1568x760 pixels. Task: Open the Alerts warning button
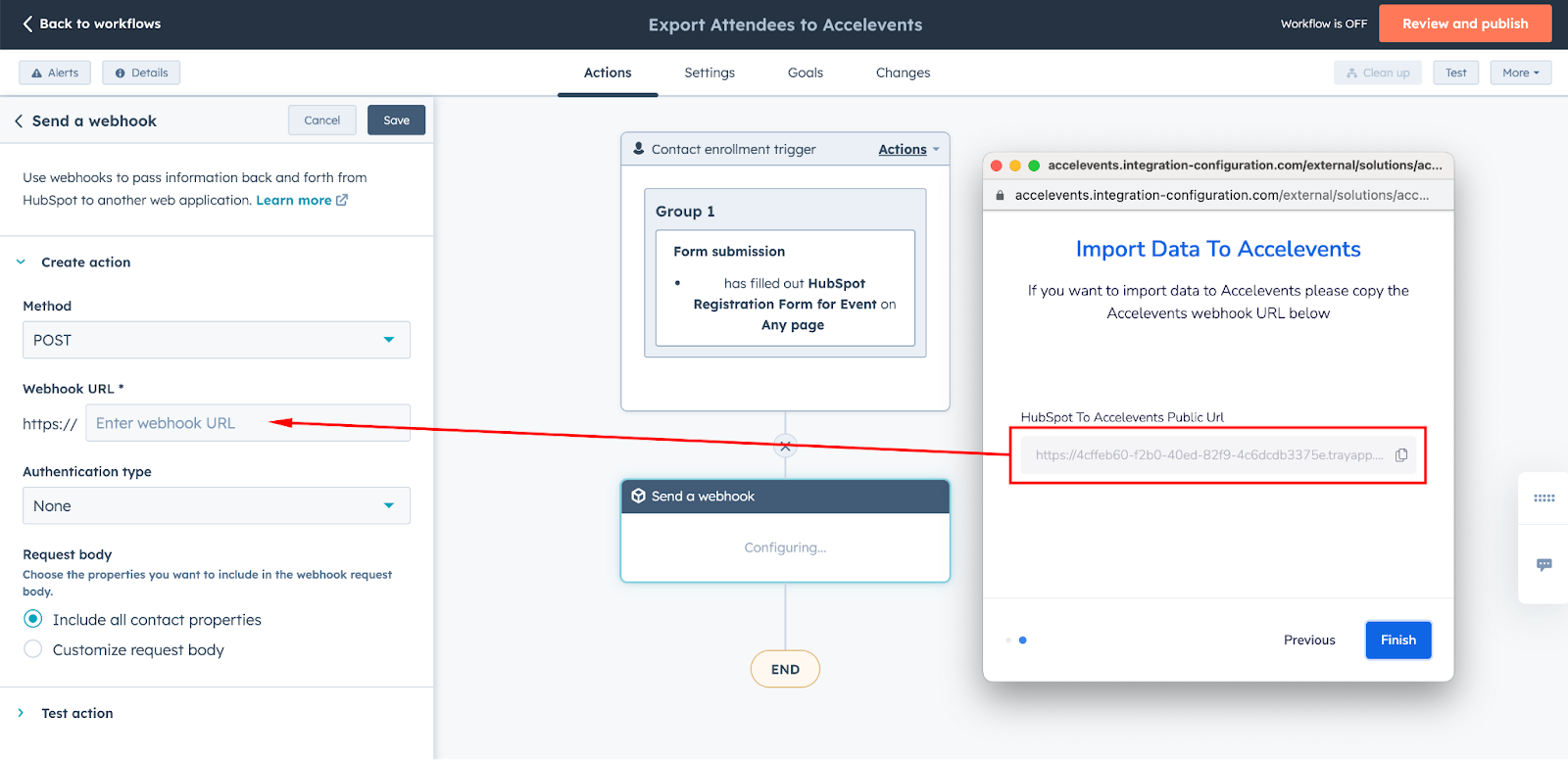[x=55, y=72]
